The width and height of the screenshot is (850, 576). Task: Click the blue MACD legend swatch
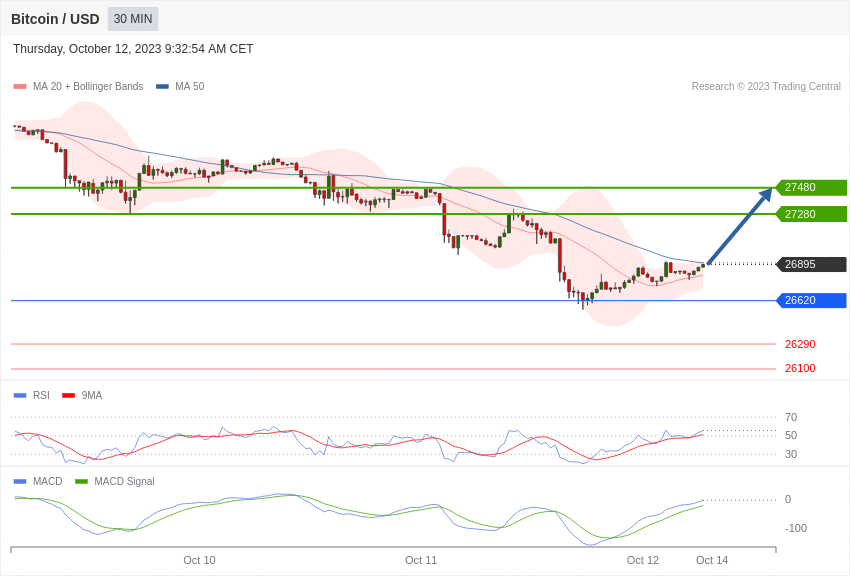point(20,481)
